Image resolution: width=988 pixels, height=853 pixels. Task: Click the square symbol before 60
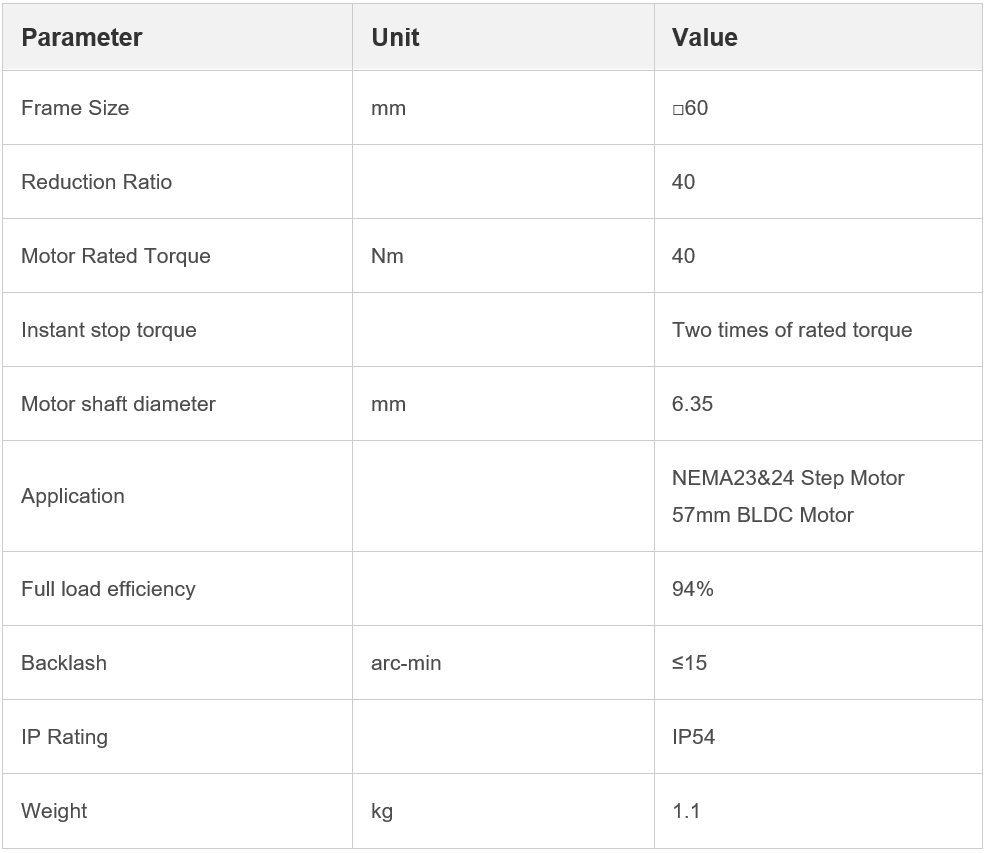tap(677, 109)
